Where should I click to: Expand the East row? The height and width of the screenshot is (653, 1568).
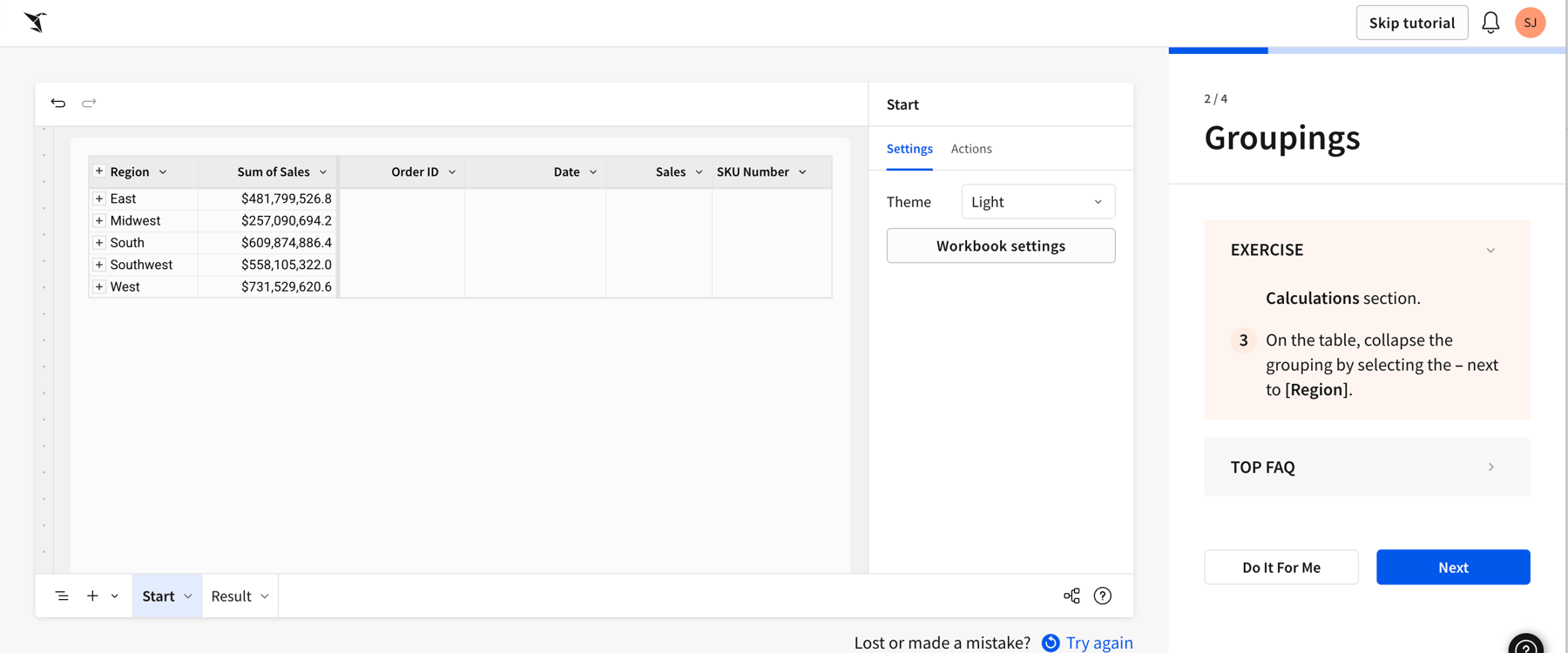pyautogui.click(x=99, y=199)
